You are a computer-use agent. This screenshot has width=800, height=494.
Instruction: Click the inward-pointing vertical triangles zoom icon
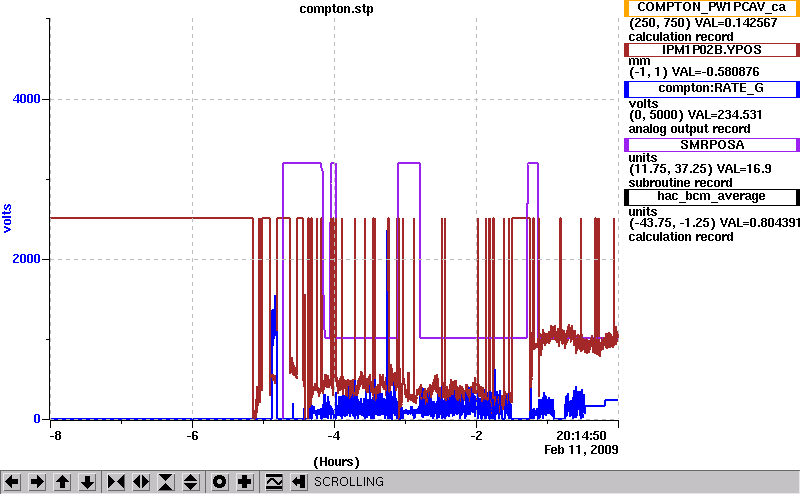[x=166, y=482]
